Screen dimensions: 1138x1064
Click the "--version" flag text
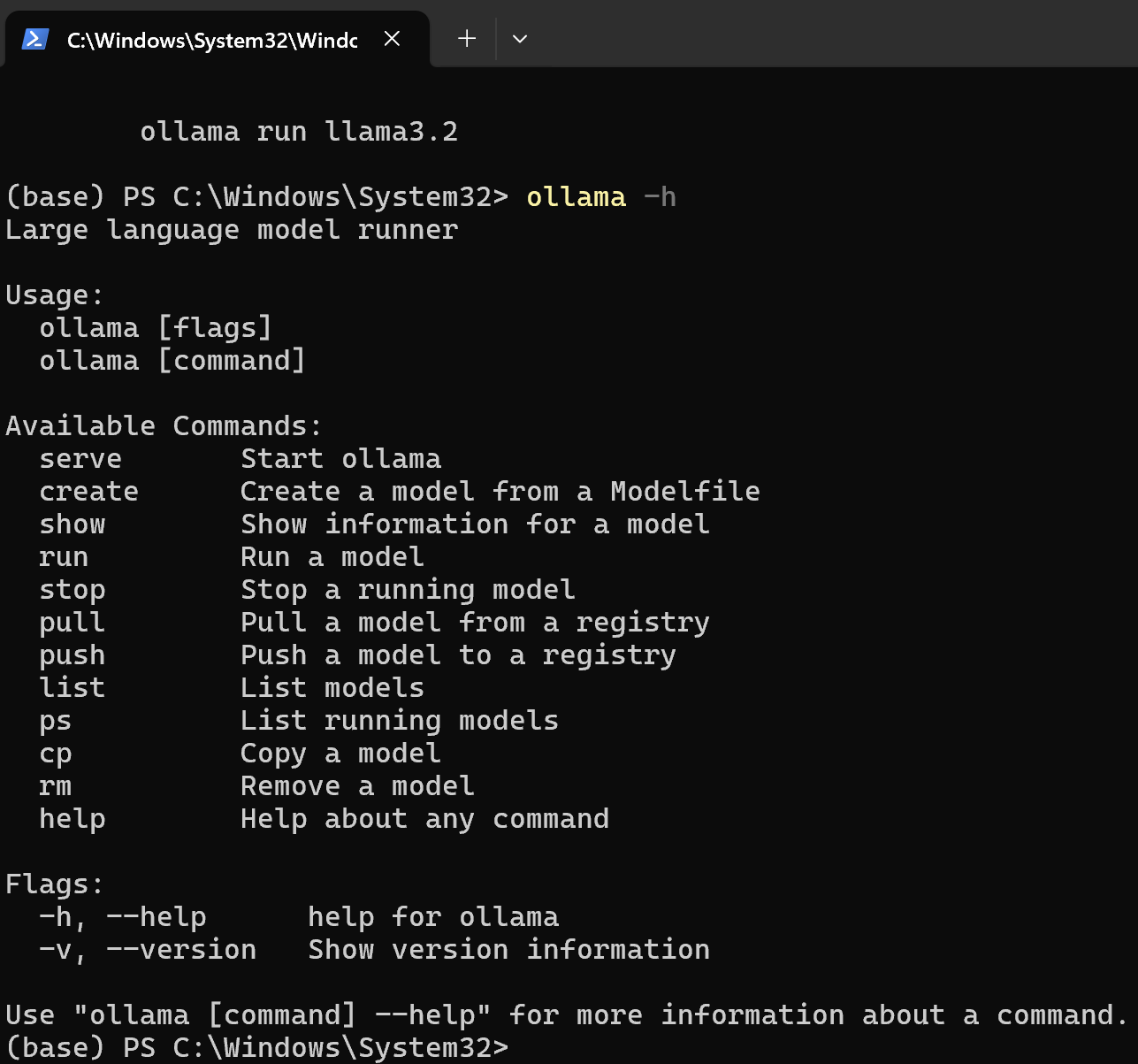coord(181,950)
